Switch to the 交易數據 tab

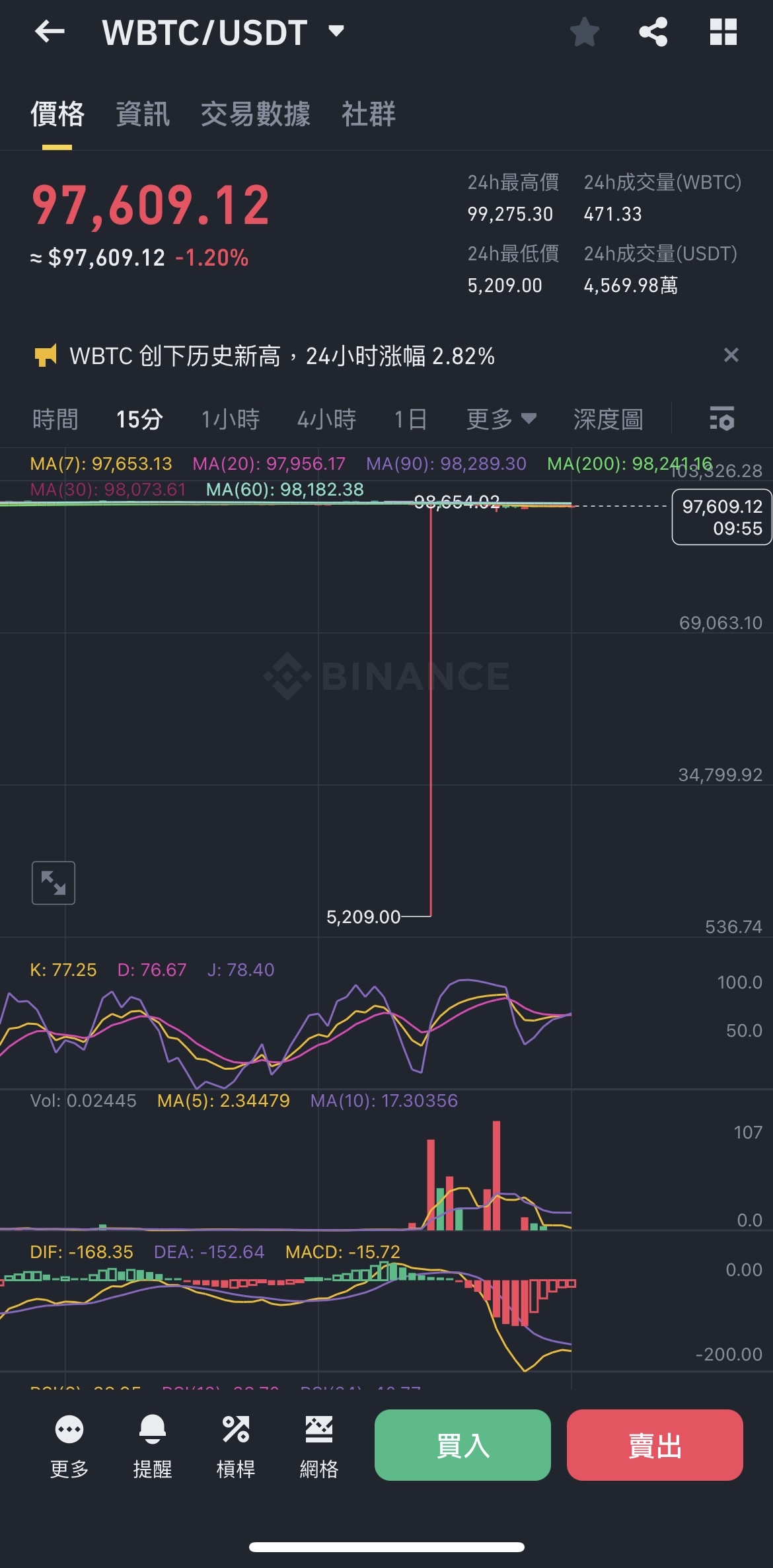pos(255,114)
